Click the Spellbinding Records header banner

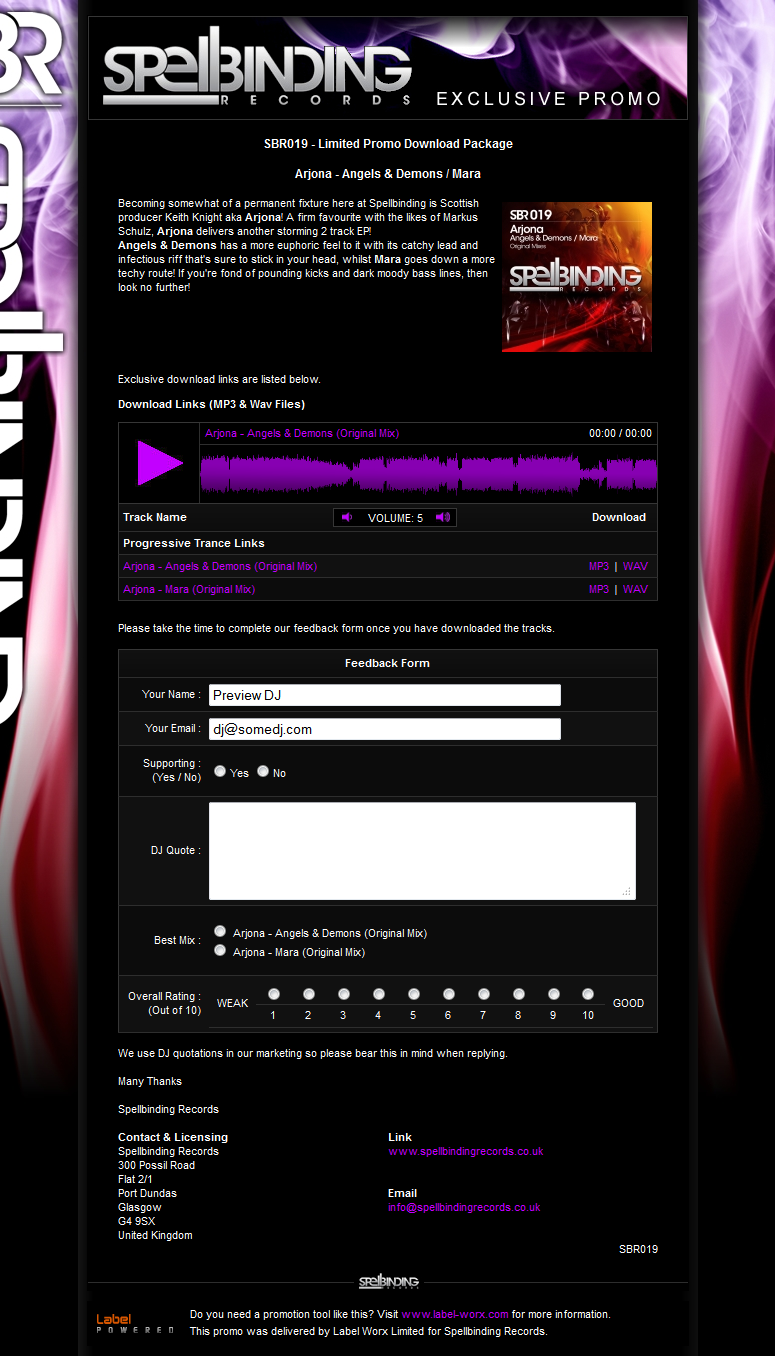pyautogui.click(x=388, y=68)
